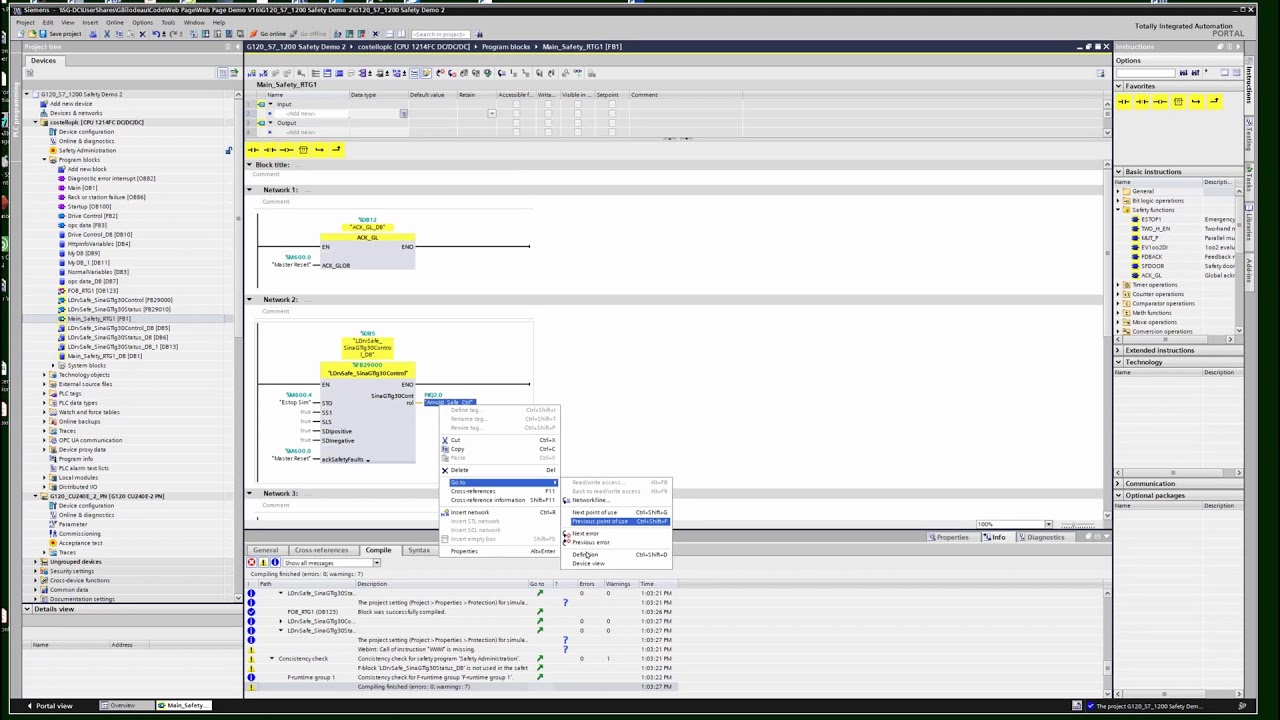This screenshot has height=720, width=1280.
Task: Switch to the Cross-references tab
Action: pyautogui.click(x=321, y=551)
